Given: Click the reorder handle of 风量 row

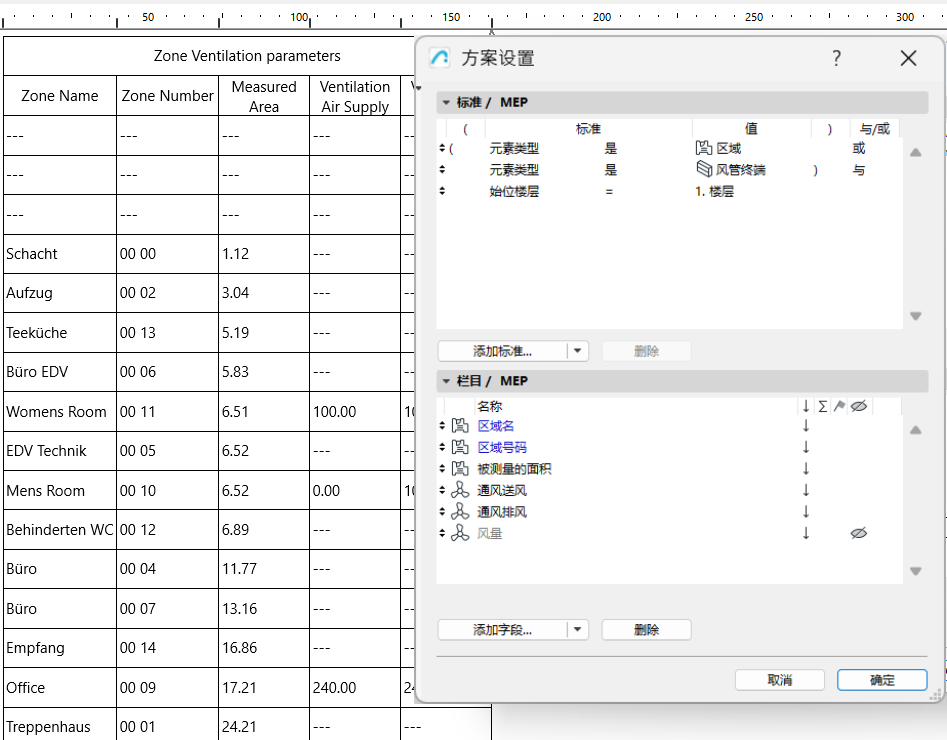Looking at the screenshot, I should click(x=442, y=533).
